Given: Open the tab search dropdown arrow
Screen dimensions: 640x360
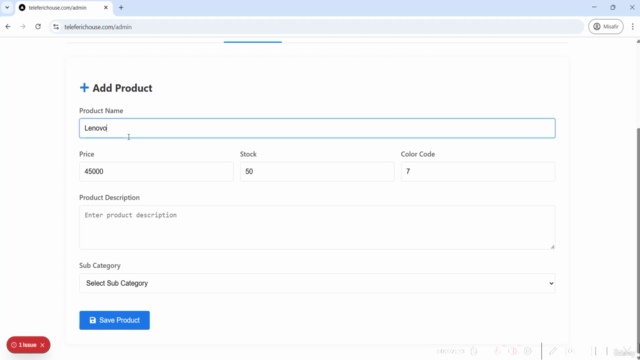Looking at the screenshot, I should (x=7, y=7).
